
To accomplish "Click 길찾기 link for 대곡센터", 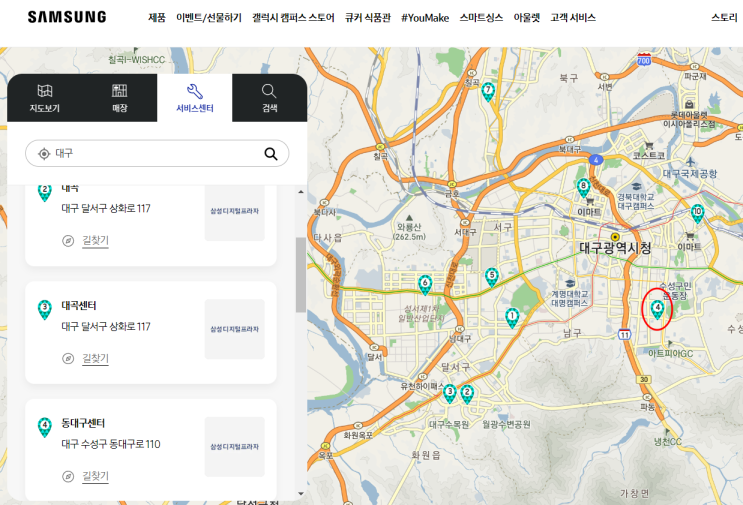I will pos(95,359).
